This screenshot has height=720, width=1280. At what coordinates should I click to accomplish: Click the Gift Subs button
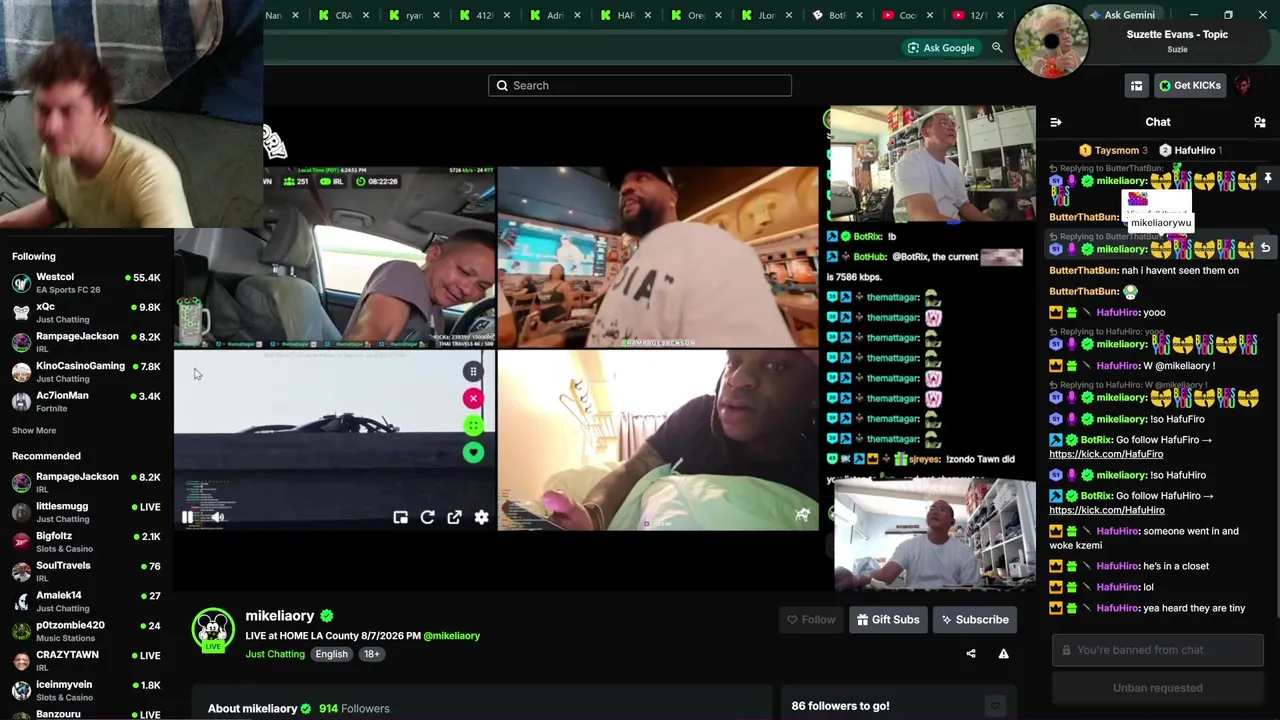[x=888, y=620]
